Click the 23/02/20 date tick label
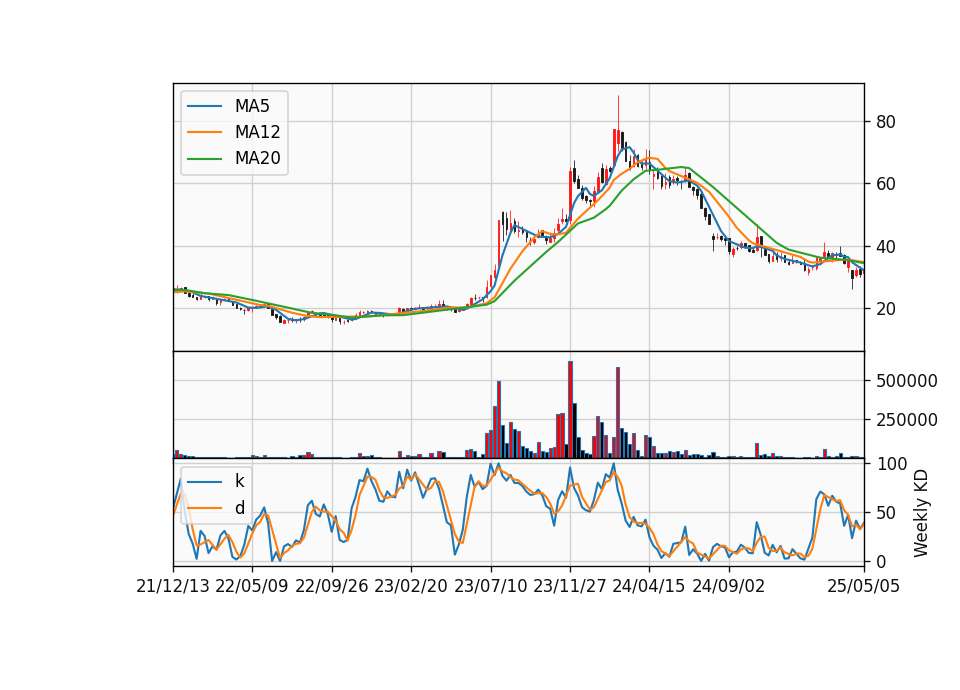Viewport: 960px width, 690px height. tap(411, 586)
